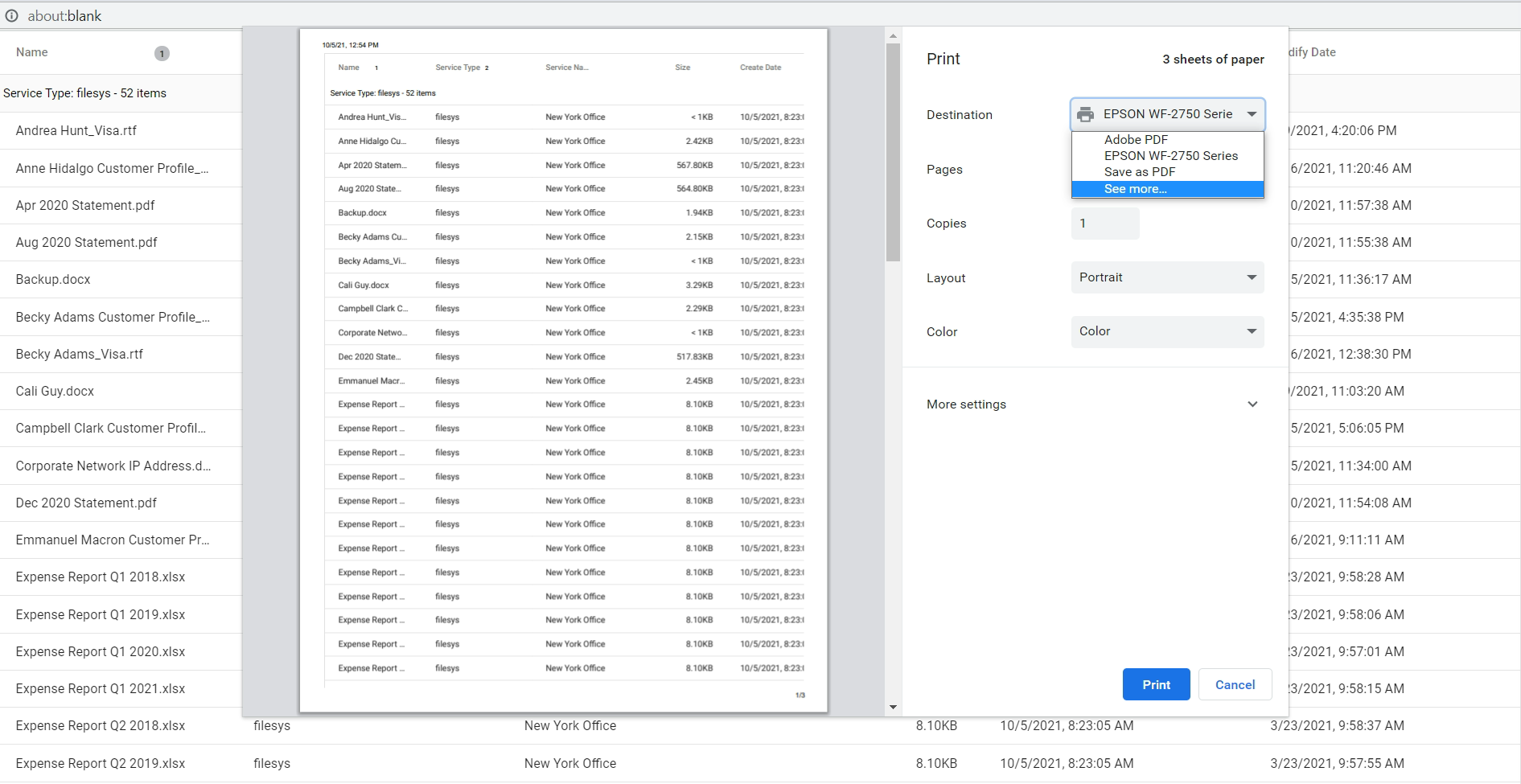Cancel the print dialog
Viewport: 1521px width, 784px height.
[x=1235, y=684]
